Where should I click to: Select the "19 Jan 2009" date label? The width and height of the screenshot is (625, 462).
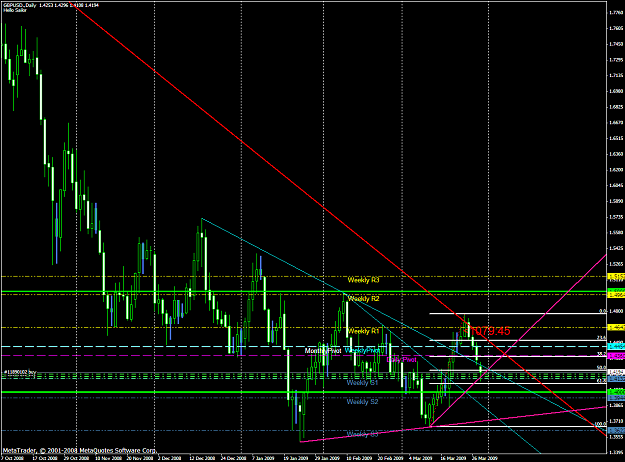pos(296,458)
